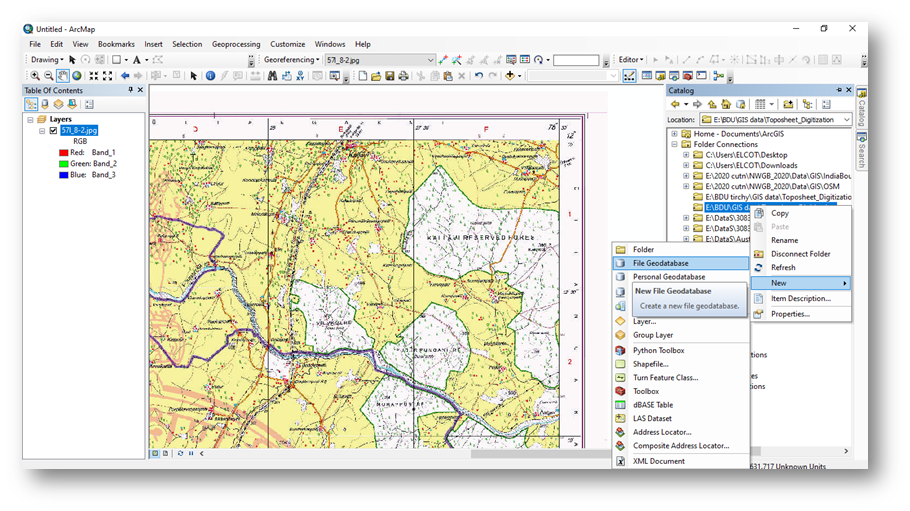Select List By Selection button
This screenshot has width=910, height=511.
72,104
